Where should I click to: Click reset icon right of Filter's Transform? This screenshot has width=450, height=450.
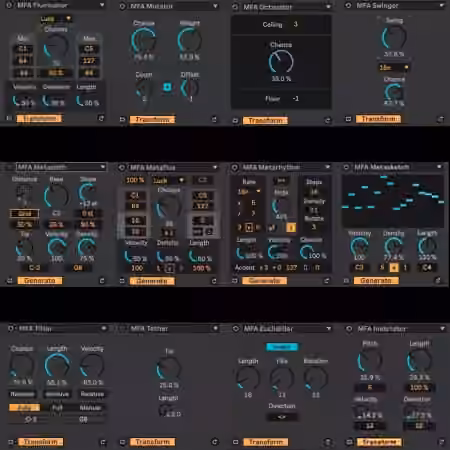[x=103, y=442]
